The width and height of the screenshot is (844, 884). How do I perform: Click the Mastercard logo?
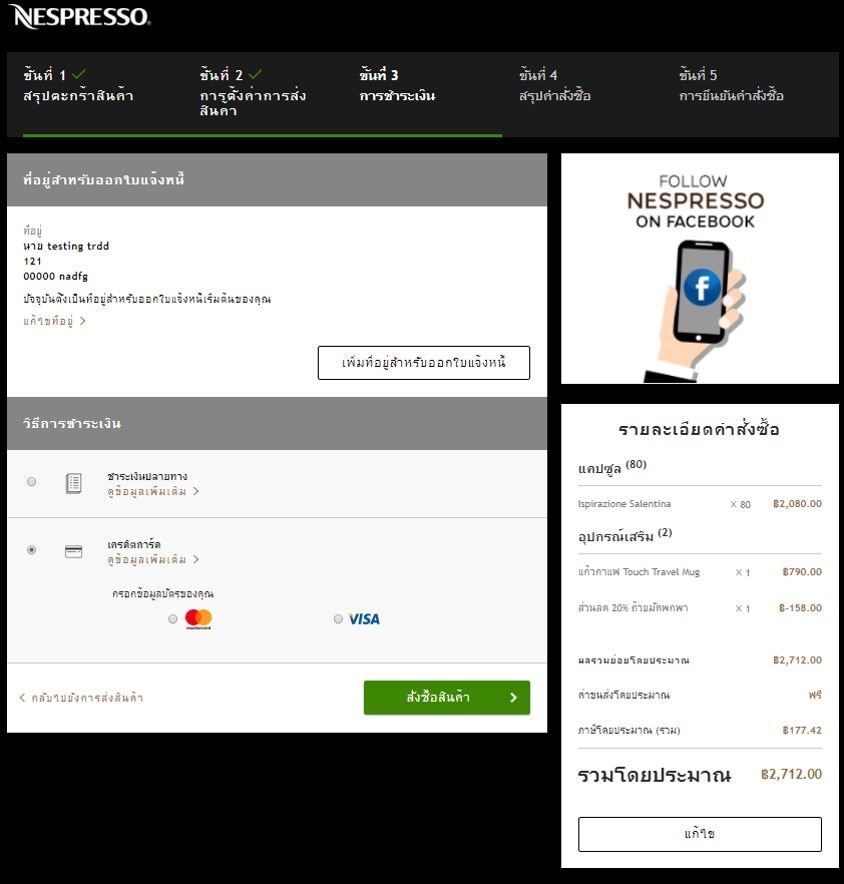198,619
